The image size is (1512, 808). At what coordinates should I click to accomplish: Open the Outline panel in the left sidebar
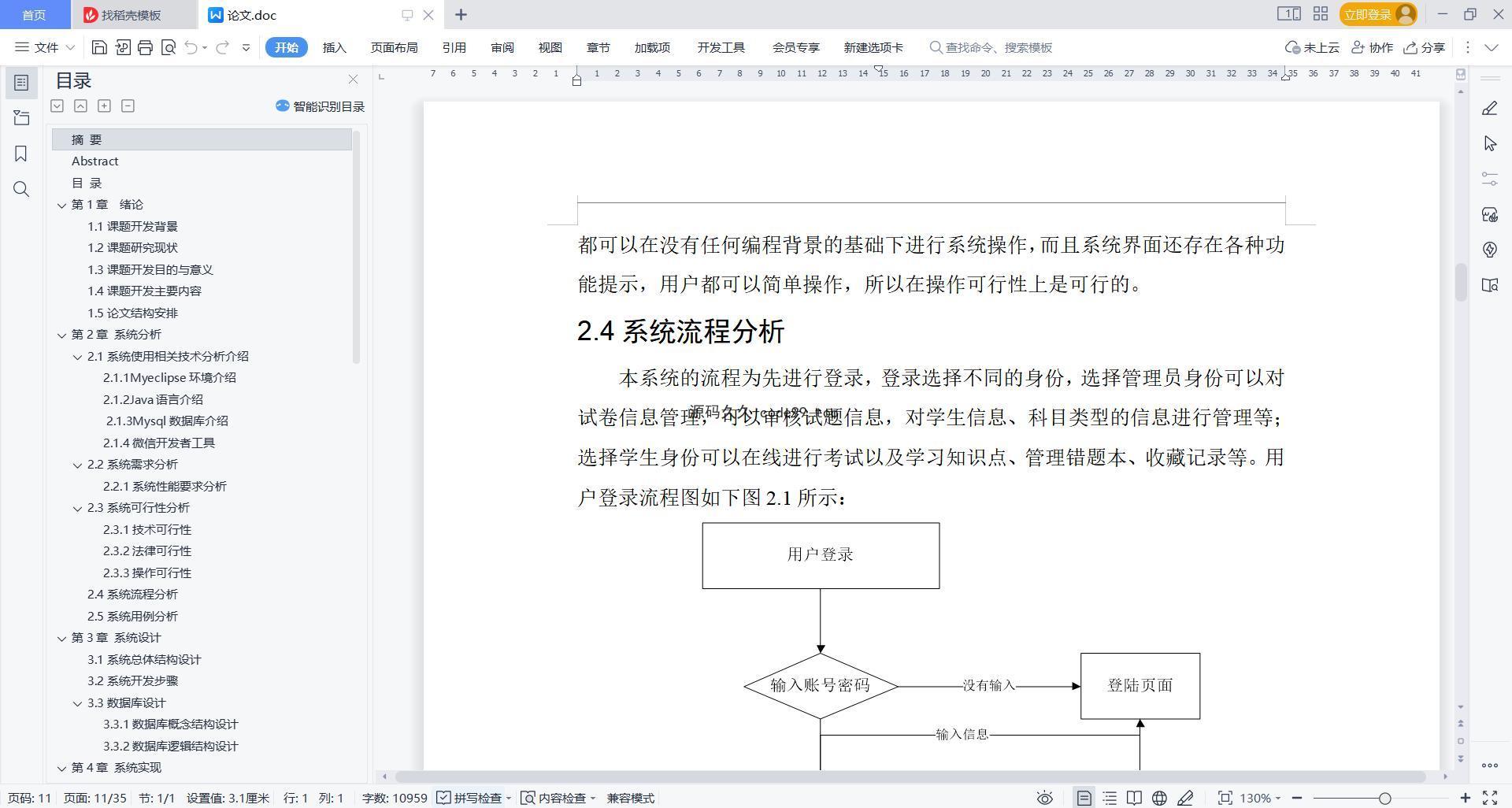[x=21, y=83]
